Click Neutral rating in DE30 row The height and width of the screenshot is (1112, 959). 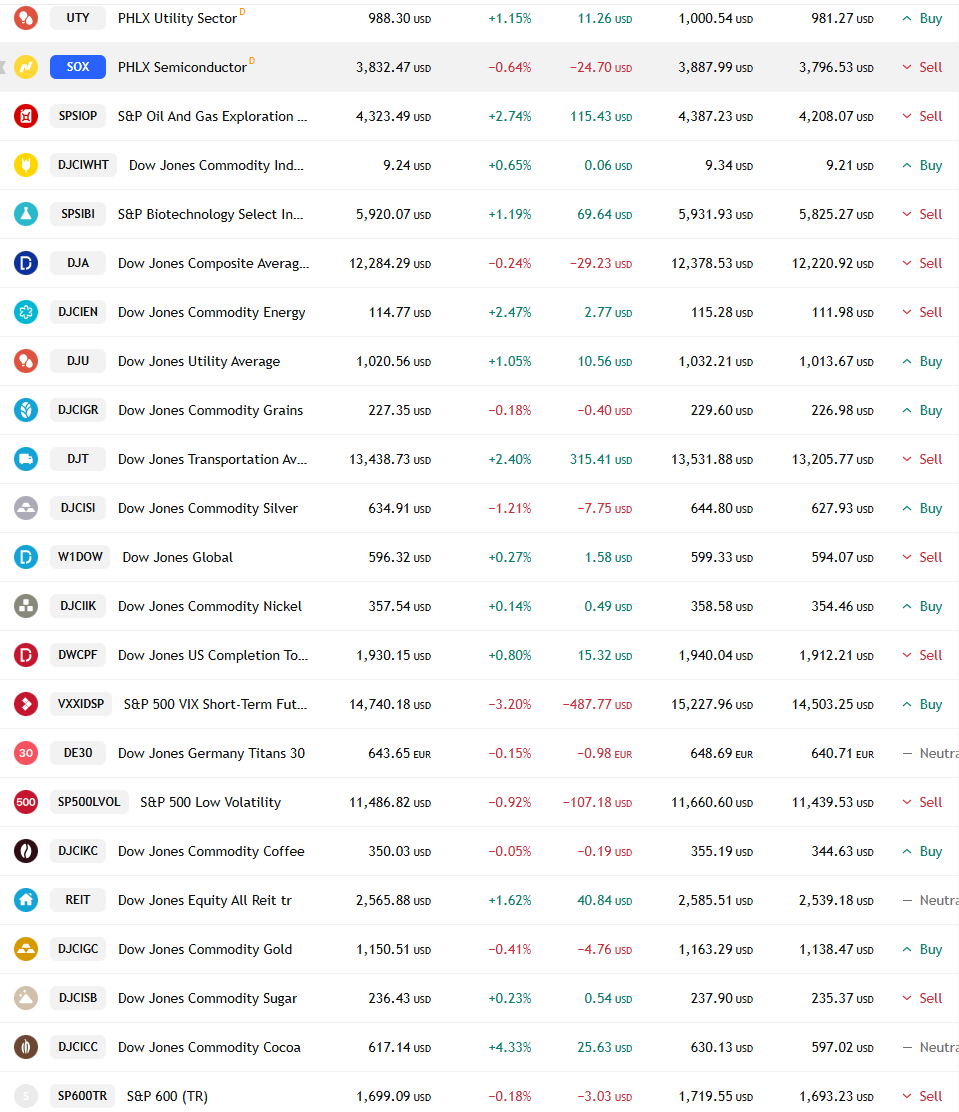(x=931, y=752)
